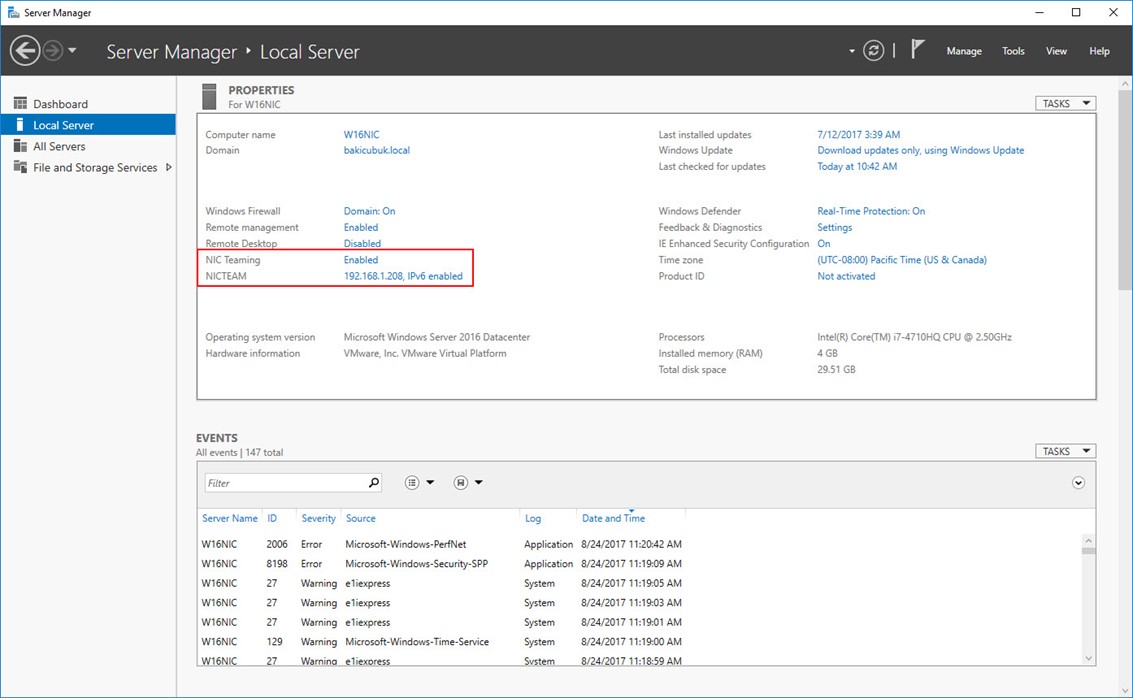Click the Local Server sidebar icon
Image resolution: width=1133 pixels, height=698 pixels.
tap(20, 125)
